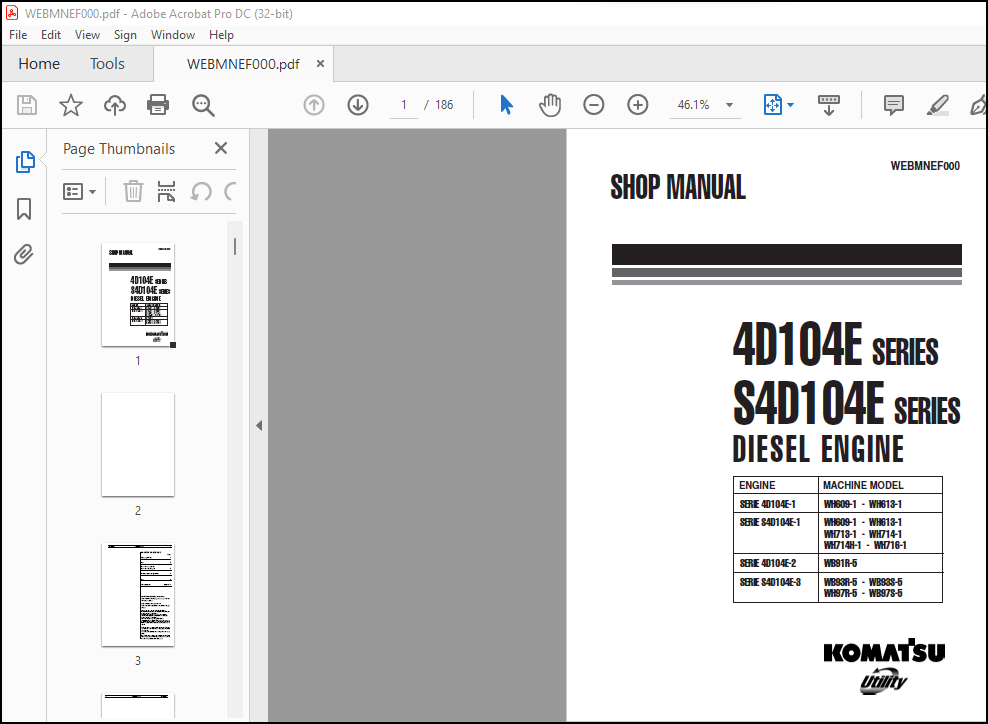Image resolution: width=988 pixels, height=724 pixels.
Task: Select page 1 thumbnail
Action: (138, 295)
